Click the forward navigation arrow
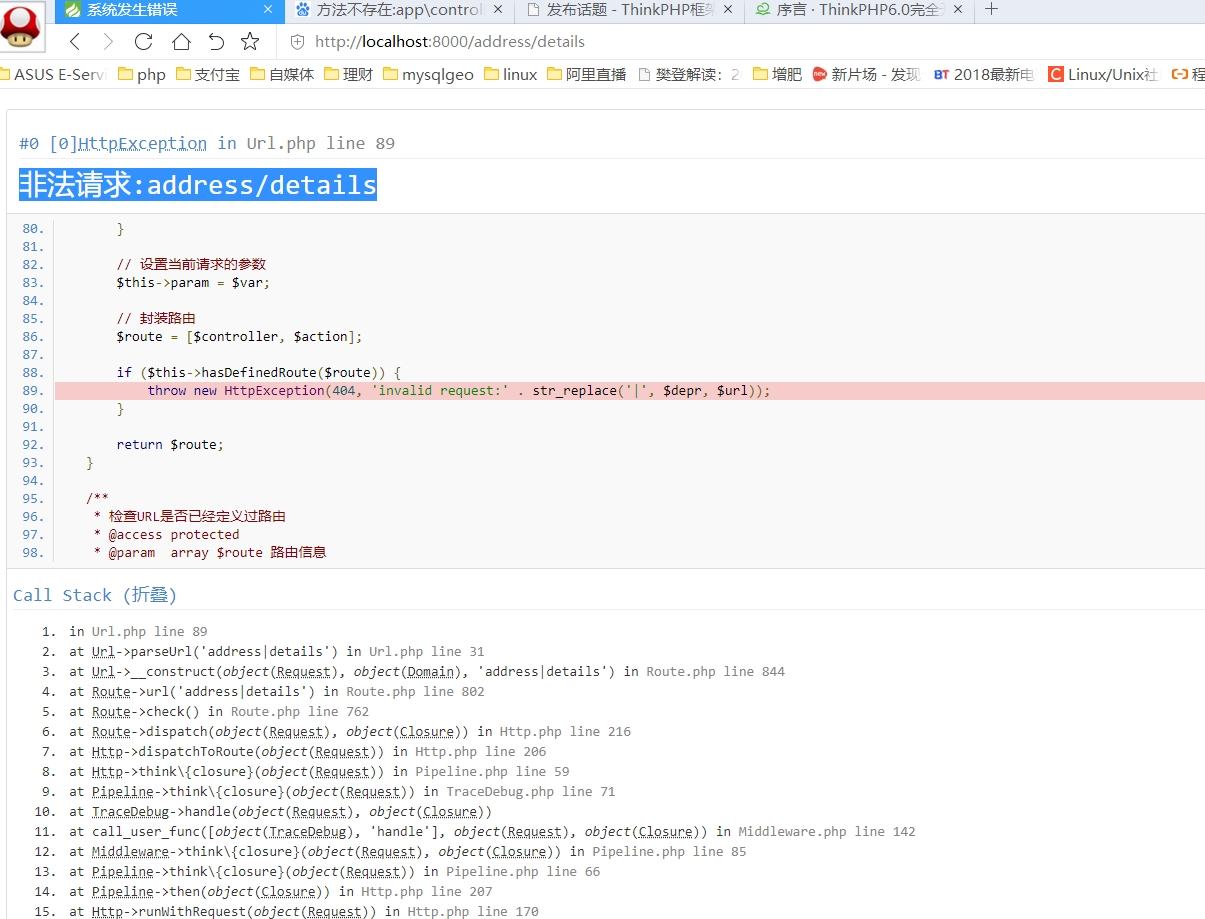Viewport: 1205px width, 919px height. pyautogui.click(x=108, y=42)
